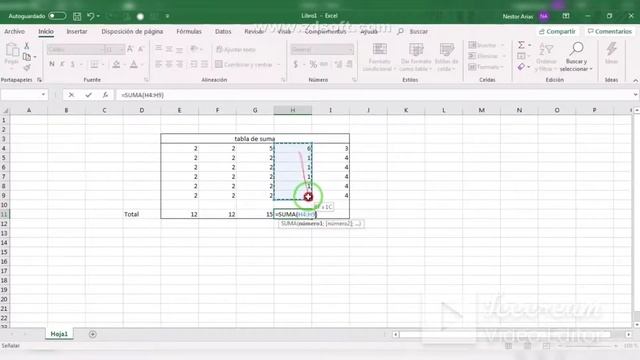
Task: Cancel formula entry with X icon
Action: (x=71, y=95)
